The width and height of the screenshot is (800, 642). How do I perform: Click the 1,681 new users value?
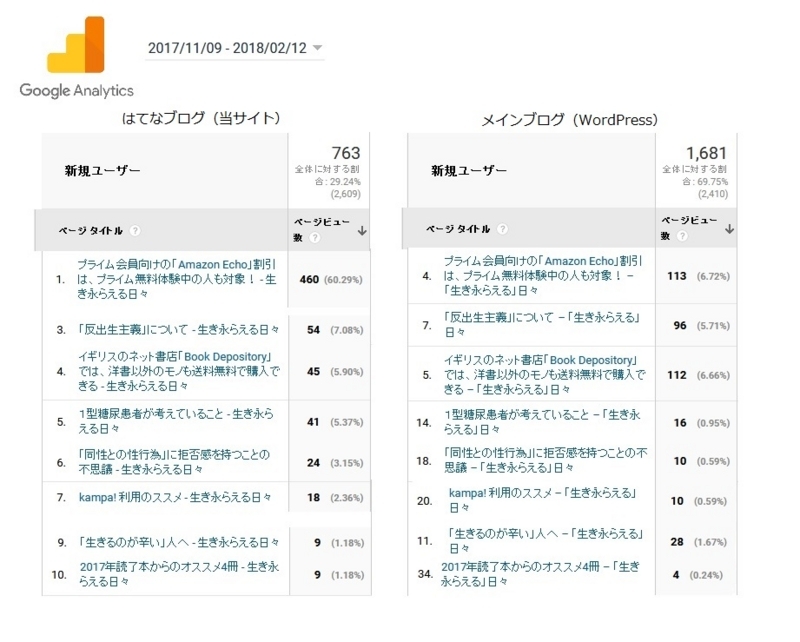click(x=706, y=153)
